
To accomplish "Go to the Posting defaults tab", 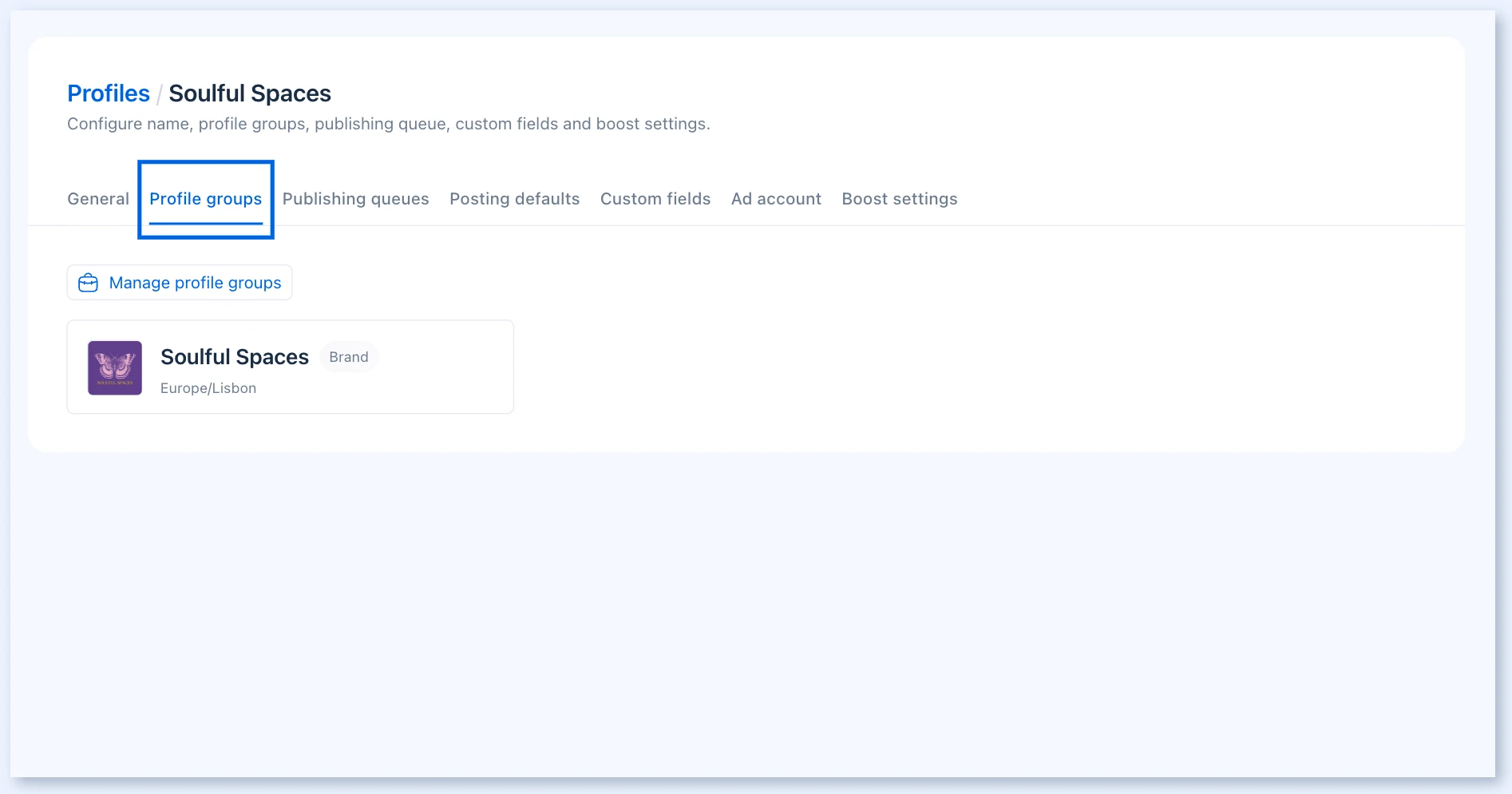I will pos(515,199).
